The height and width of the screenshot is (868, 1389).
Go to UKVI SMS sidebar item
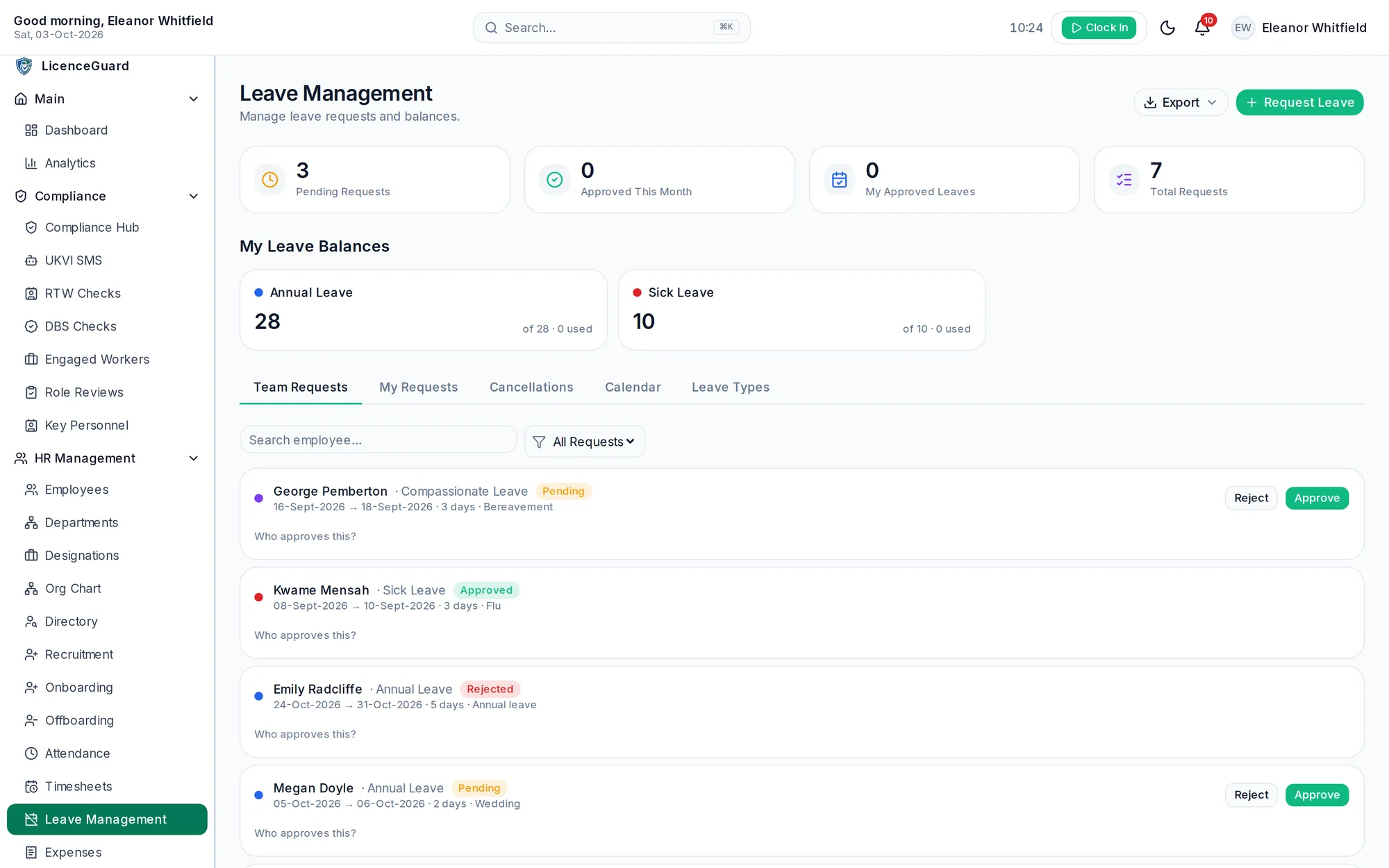pyautogui.click(x=107, y=260)
